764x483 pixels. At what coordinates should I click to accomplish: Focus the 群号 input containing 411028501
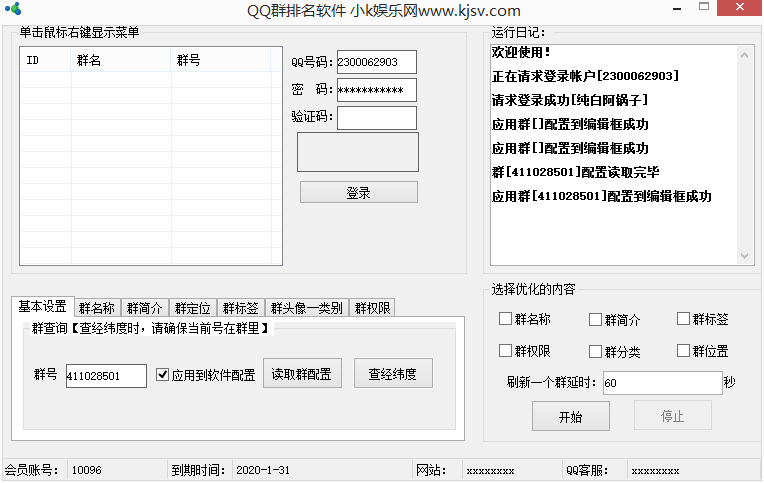click(106, 376)
